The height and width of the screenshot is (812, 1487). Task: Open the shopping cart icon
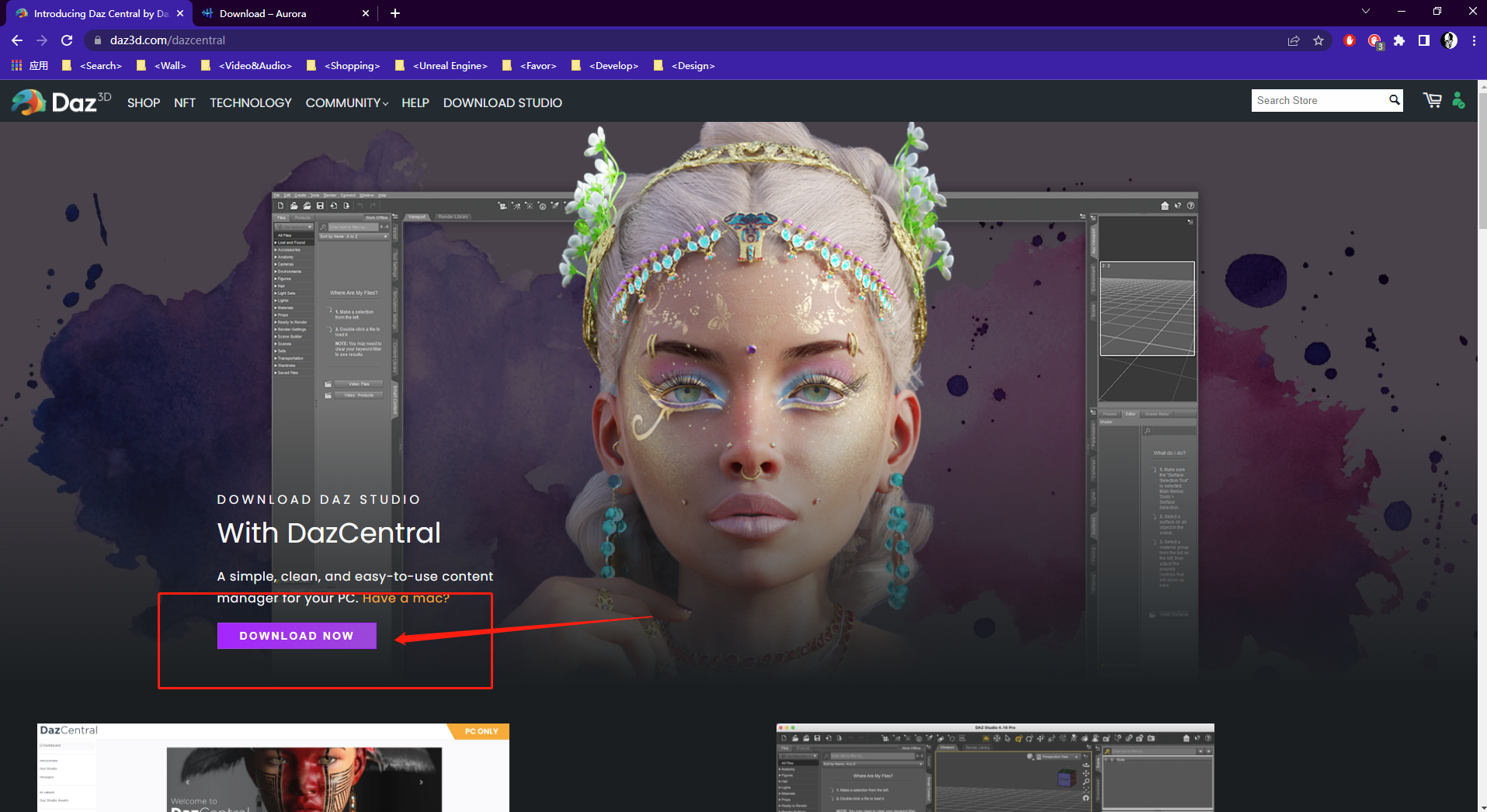pos(1432,100)
